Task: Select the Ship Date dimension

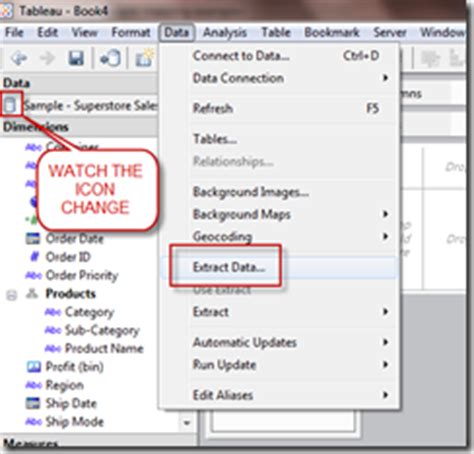Action: (x=71, y=403)
